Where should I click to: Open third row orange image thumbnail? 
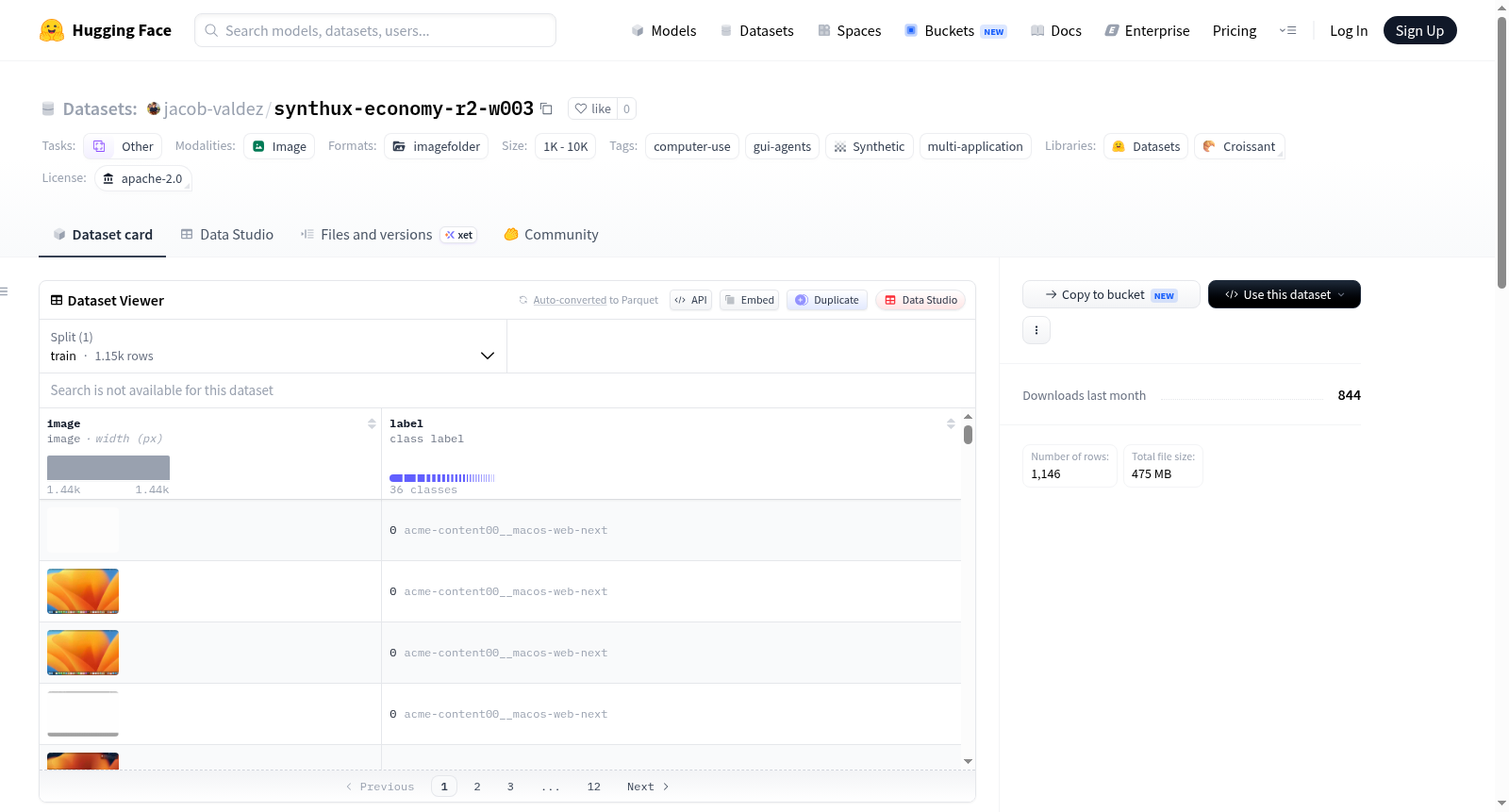click(x=83, y=653)
